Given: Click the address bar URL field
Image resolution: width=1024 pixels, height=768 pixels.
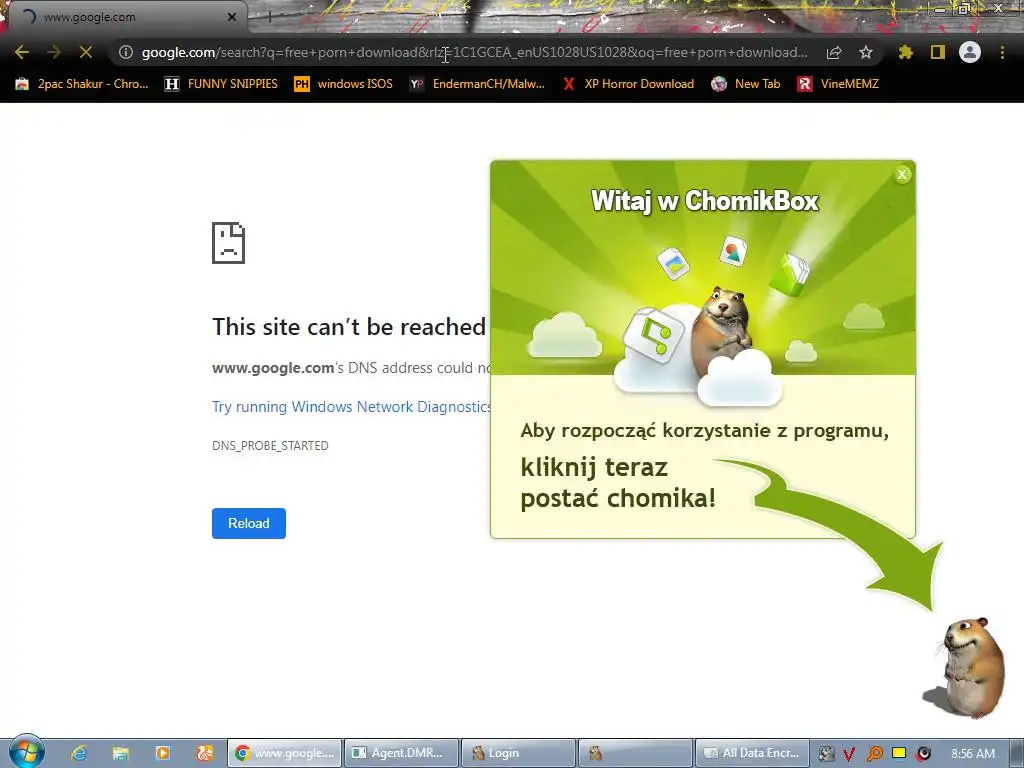Looking at the screenshot, I should pos(475,52).
